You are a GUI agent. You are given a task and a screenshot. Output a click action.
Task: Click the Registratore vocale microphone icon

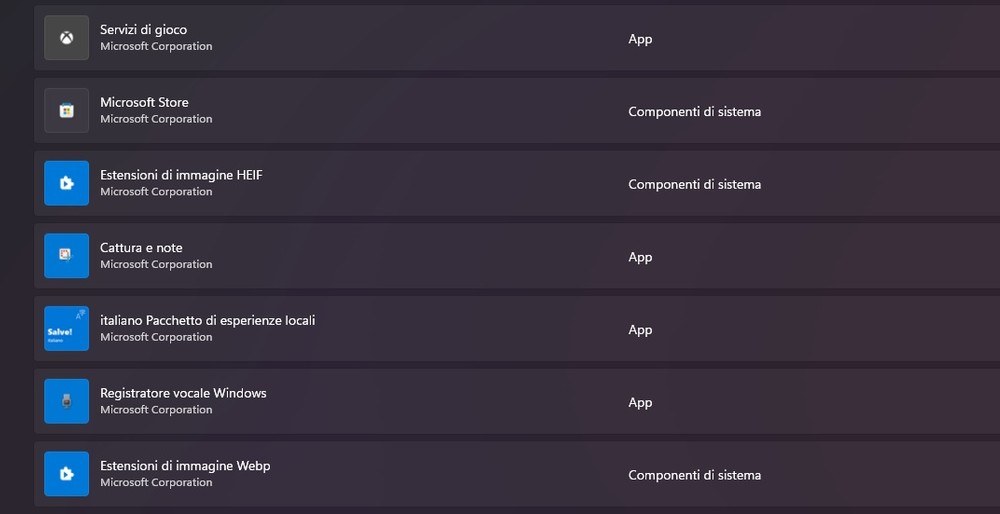coord(66,401)
